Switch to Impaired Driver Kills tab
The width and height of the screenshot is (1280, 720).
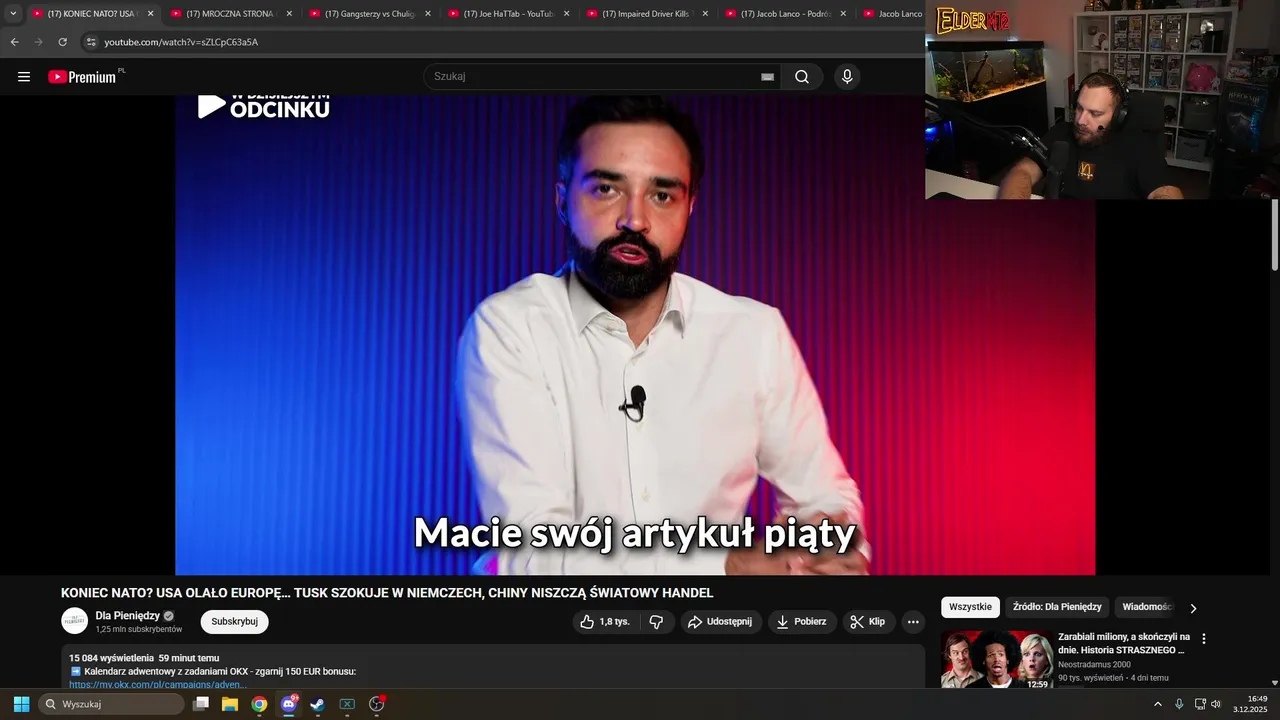point(647,14)
